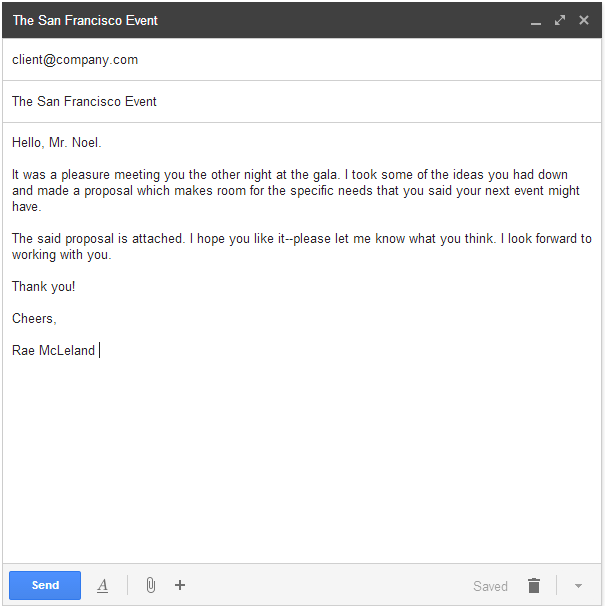Close the compose window
The image size is (607, 608).
point(584,20)
